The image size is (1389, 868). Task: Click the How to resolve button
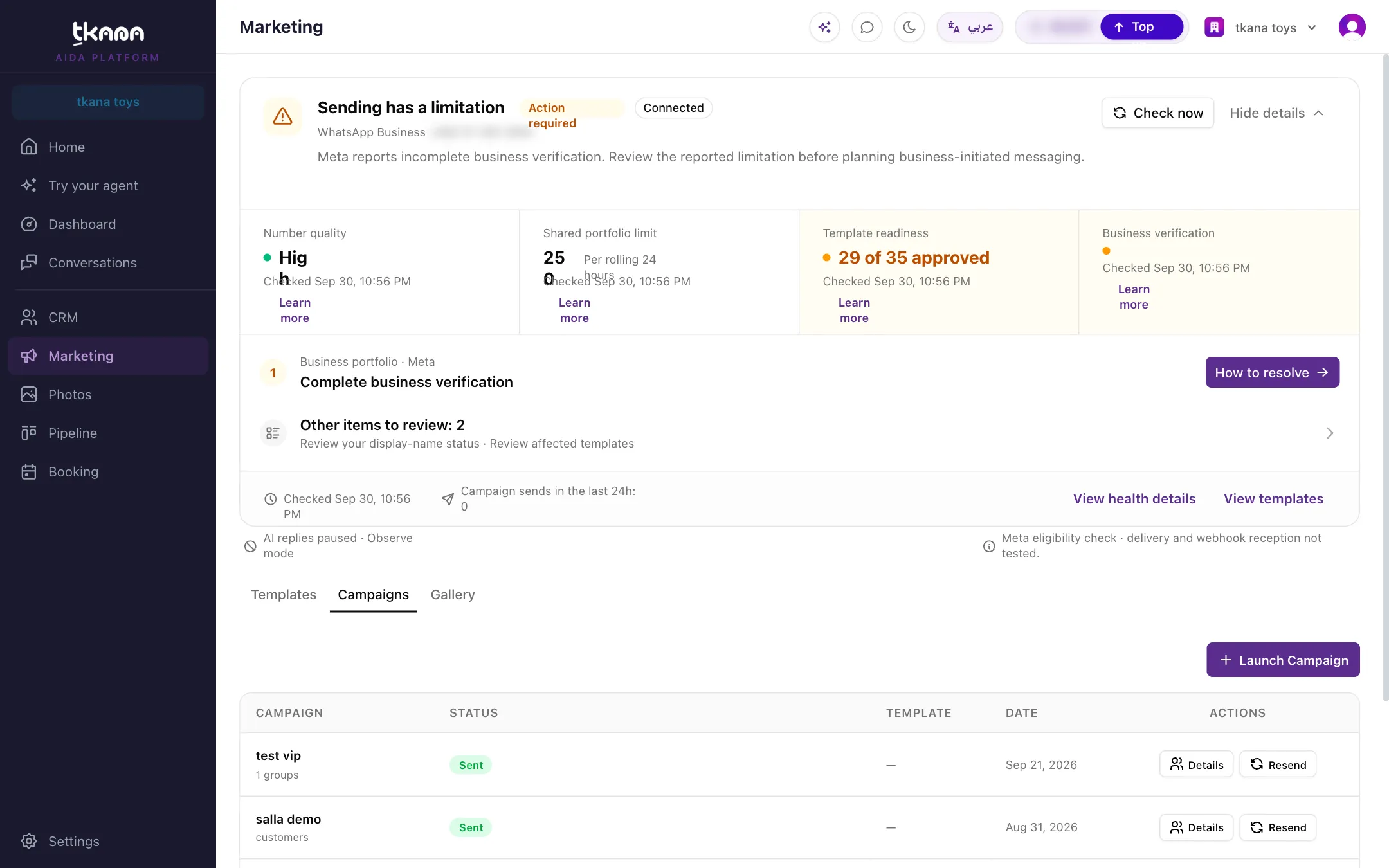[1272, 373]
